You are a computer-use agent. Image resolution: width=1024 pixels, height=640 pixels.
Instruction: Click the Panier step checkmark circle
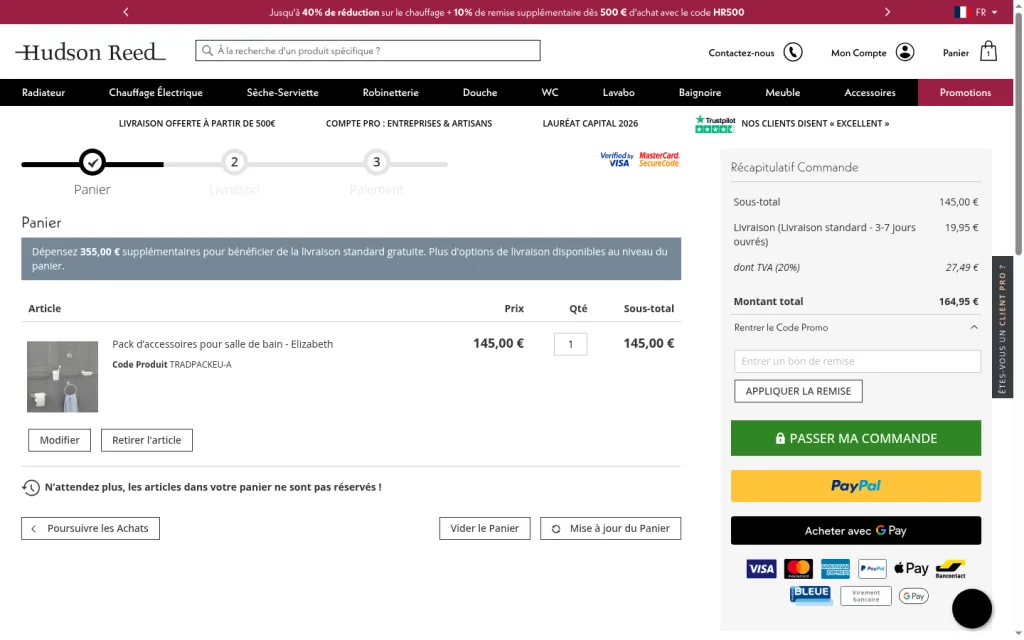92,162
